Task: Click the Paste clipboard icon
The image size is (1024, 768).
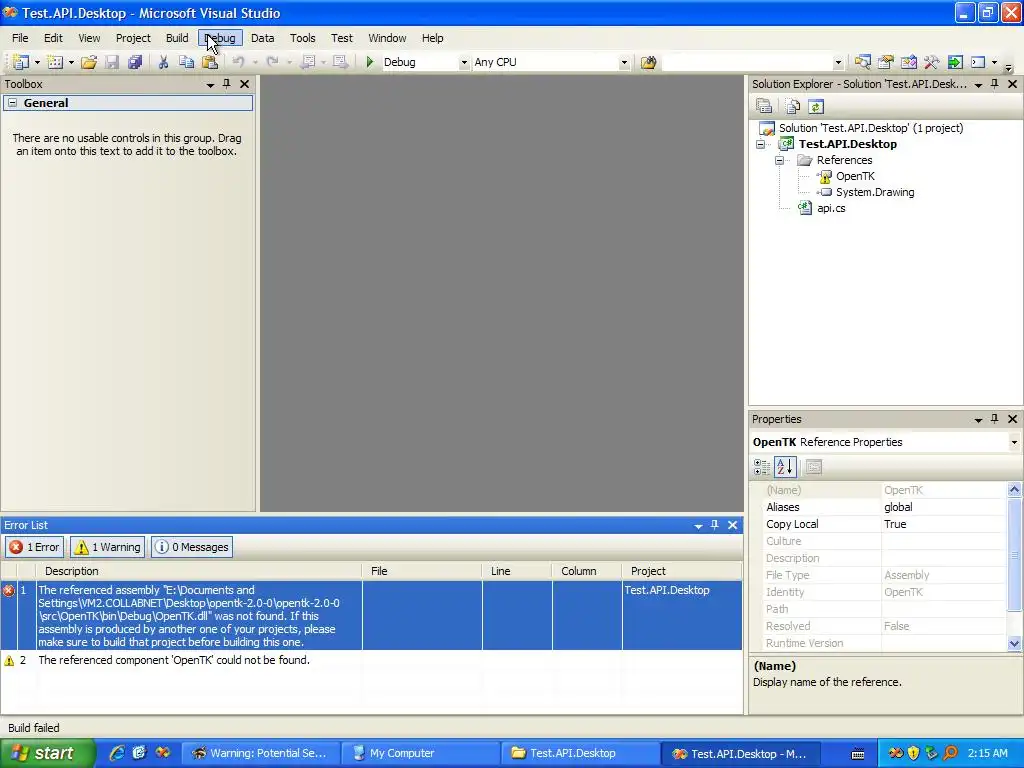Action: 210,62
